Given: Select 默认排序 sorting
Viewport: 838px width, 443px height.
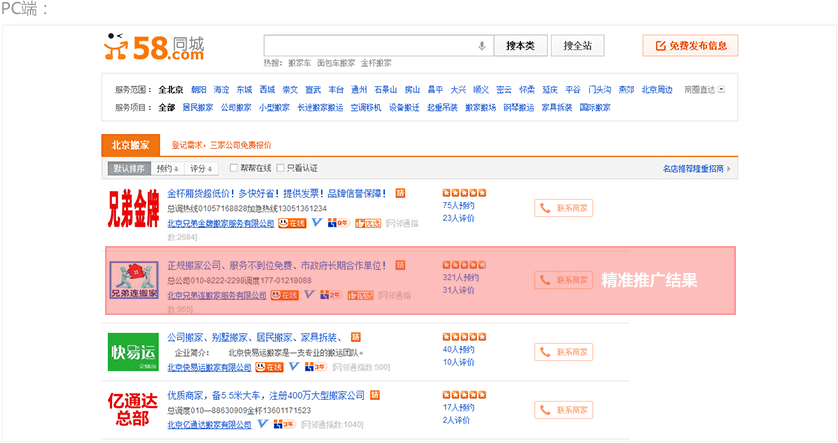Looking at the screenshot, I should coord(129,168).
